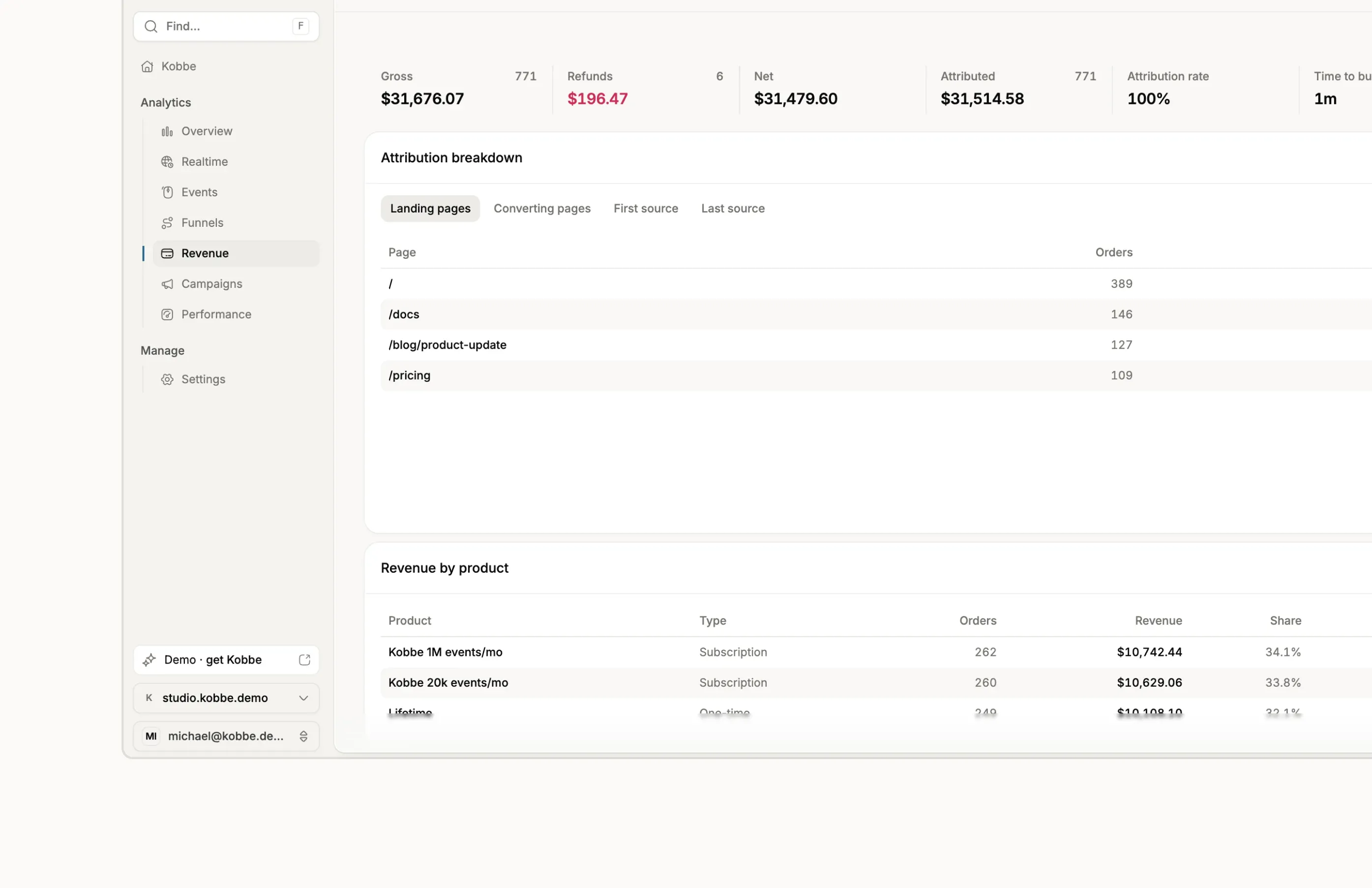This screenshot has width=1372, height=888.
Task: Focus the Find... search field
Action: [x=227, y=27]
